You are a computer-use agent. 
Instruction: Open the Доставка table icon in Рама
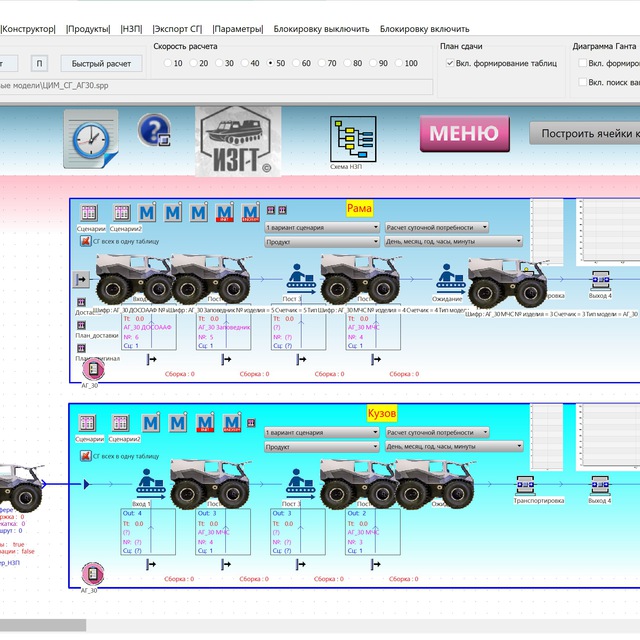pyautogui.click(x=81, y=302)
